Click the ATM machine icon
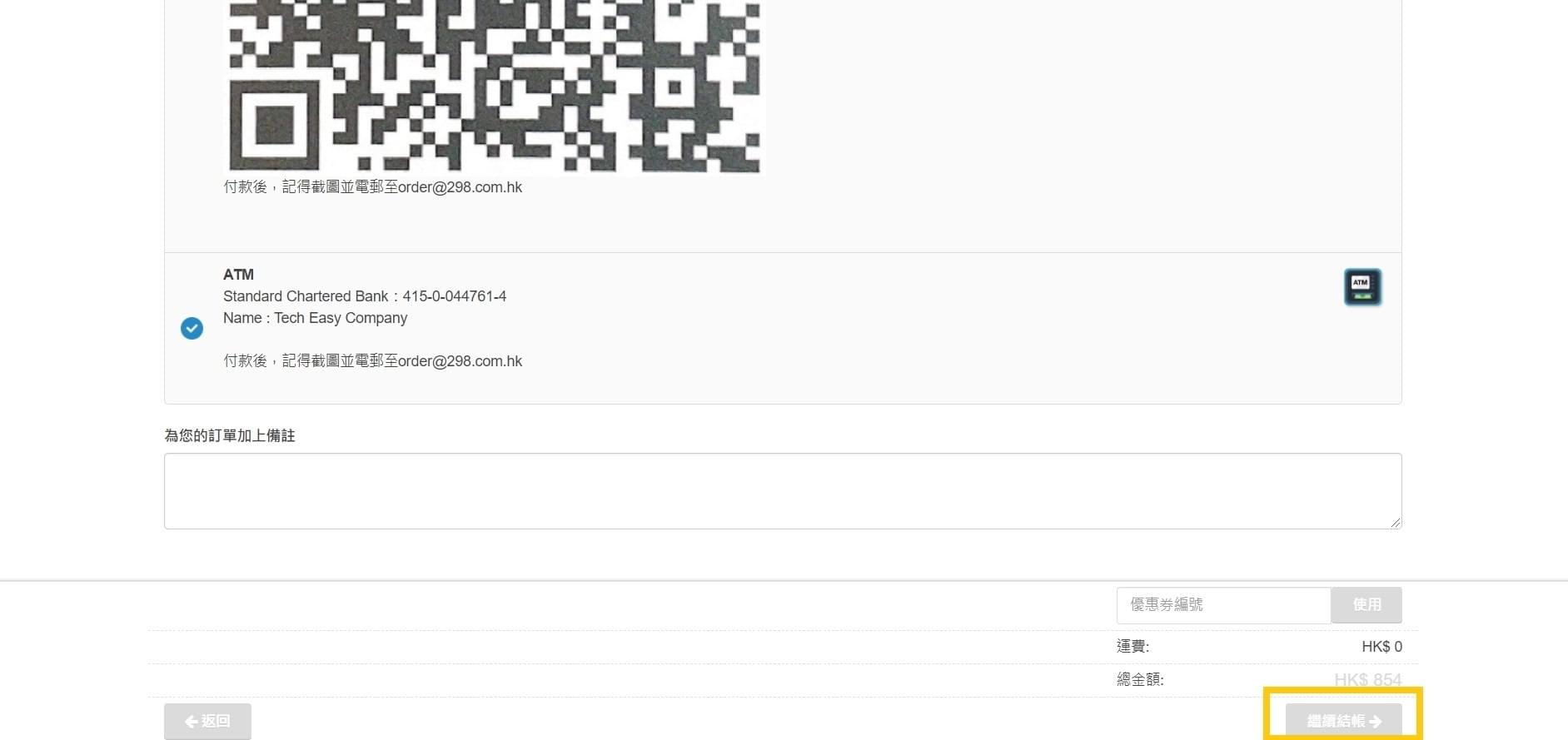The width and height of the screenshot is (1568, 740). pyautogui.click(x=1362, y=287)
